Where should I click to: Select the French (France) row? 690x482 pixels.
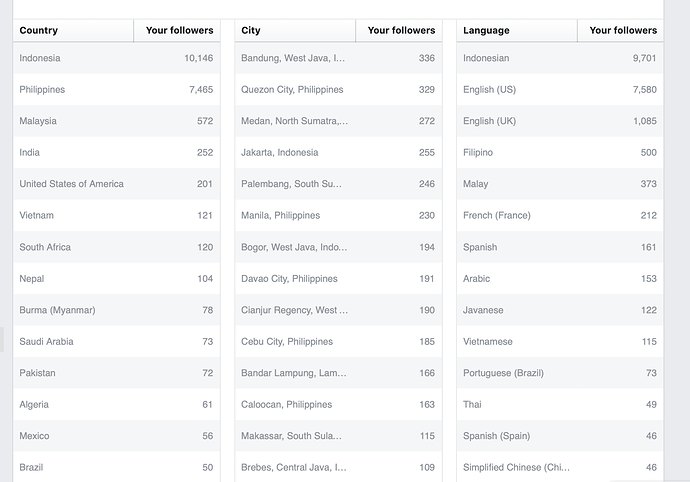(497, 216)
